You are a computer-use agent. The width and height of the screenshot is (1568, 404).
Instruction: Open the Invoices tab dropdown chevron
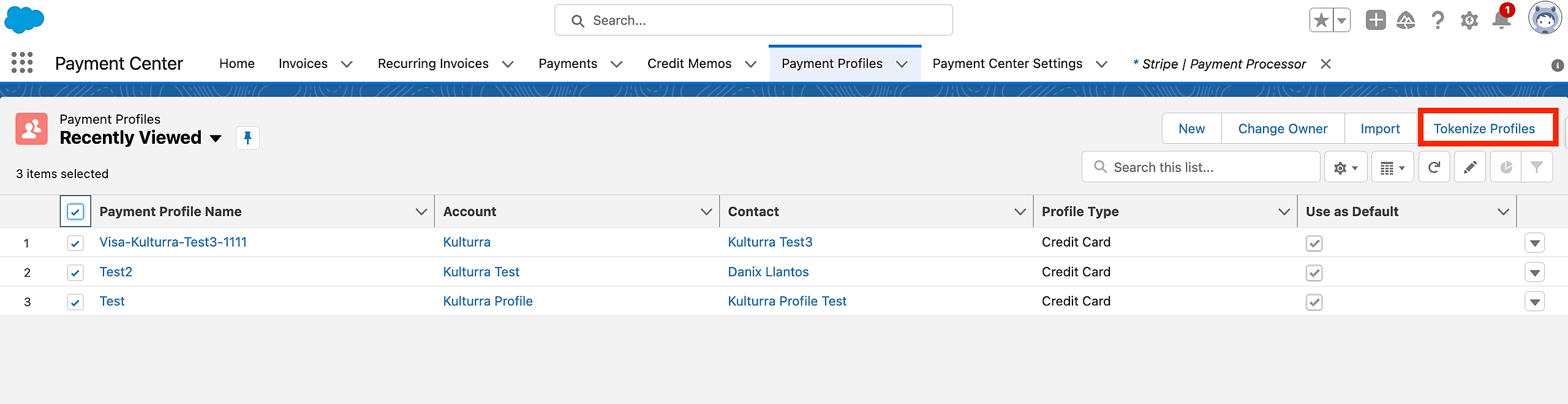(347, 64)
